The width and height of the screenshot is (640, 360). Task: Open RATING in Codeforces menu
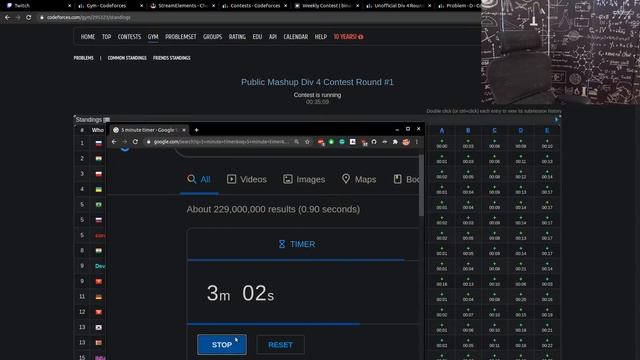tap(237, 37)
